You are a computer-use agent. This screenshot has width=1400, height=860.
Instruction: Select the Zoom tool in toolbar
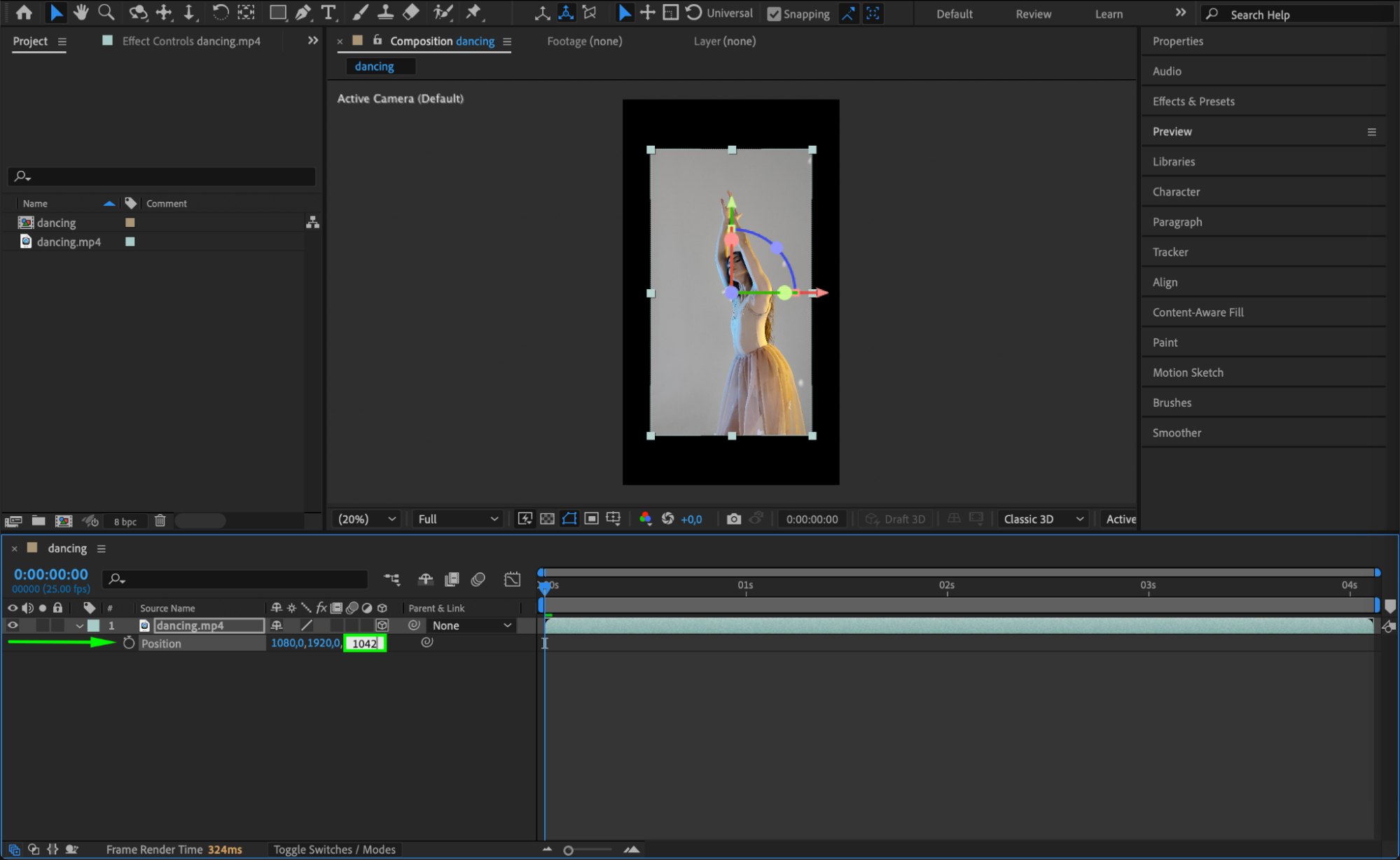pos(106,12)
